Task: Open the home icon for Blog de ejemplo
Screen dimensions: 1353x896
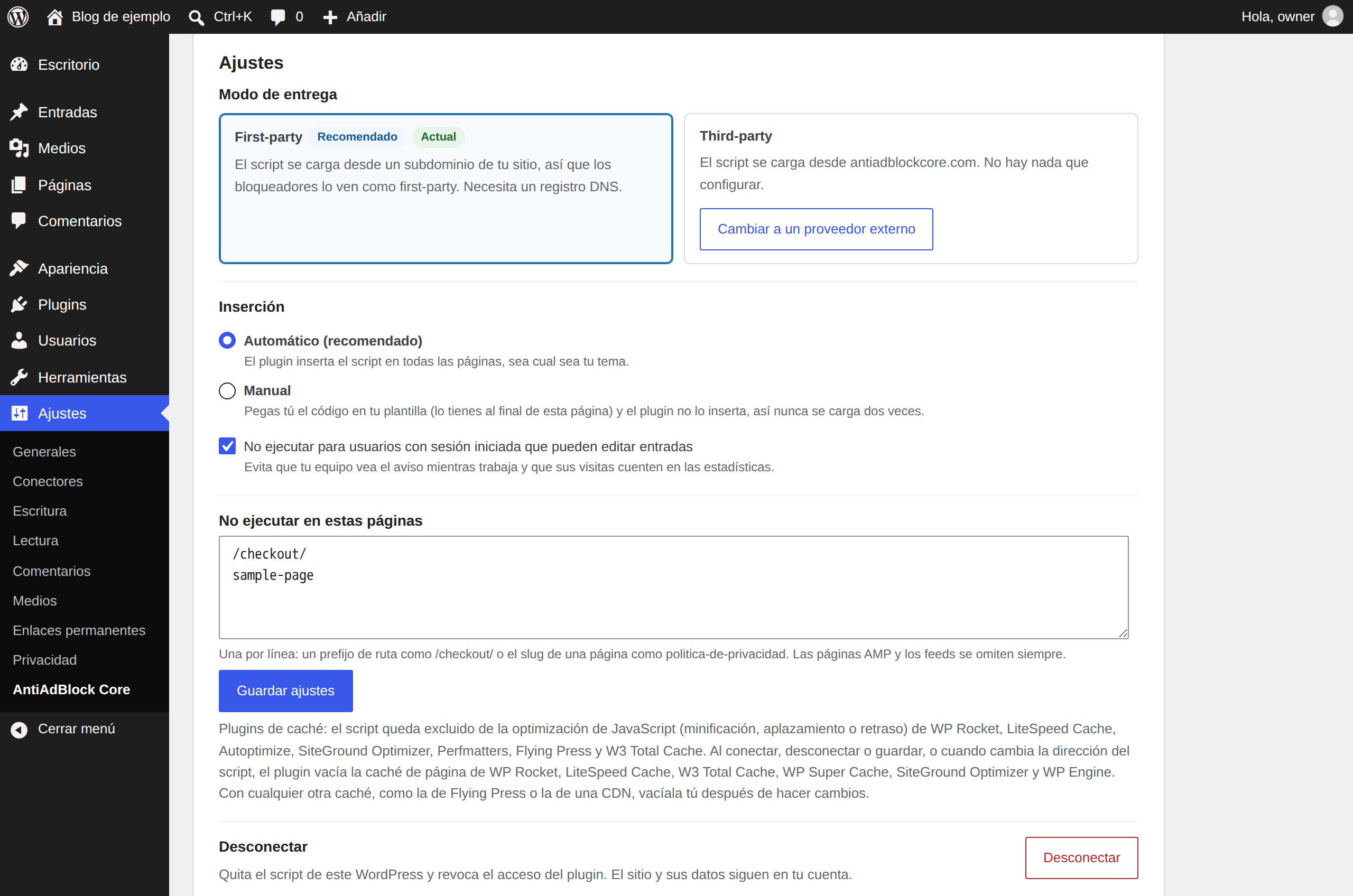Action: [54, 17]
